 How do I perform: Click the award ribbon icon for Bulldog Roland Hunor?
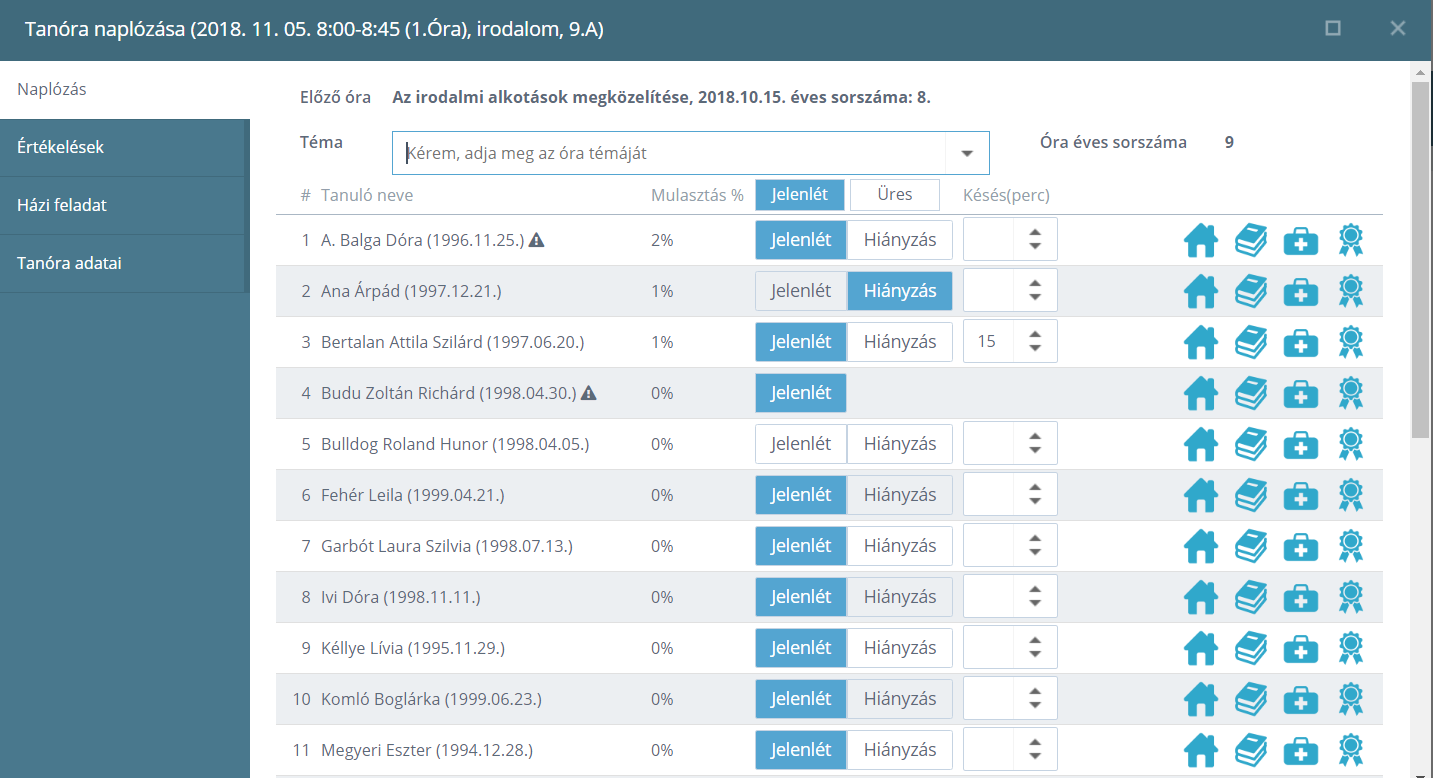pyautogui.click(x=1351, y=444)
